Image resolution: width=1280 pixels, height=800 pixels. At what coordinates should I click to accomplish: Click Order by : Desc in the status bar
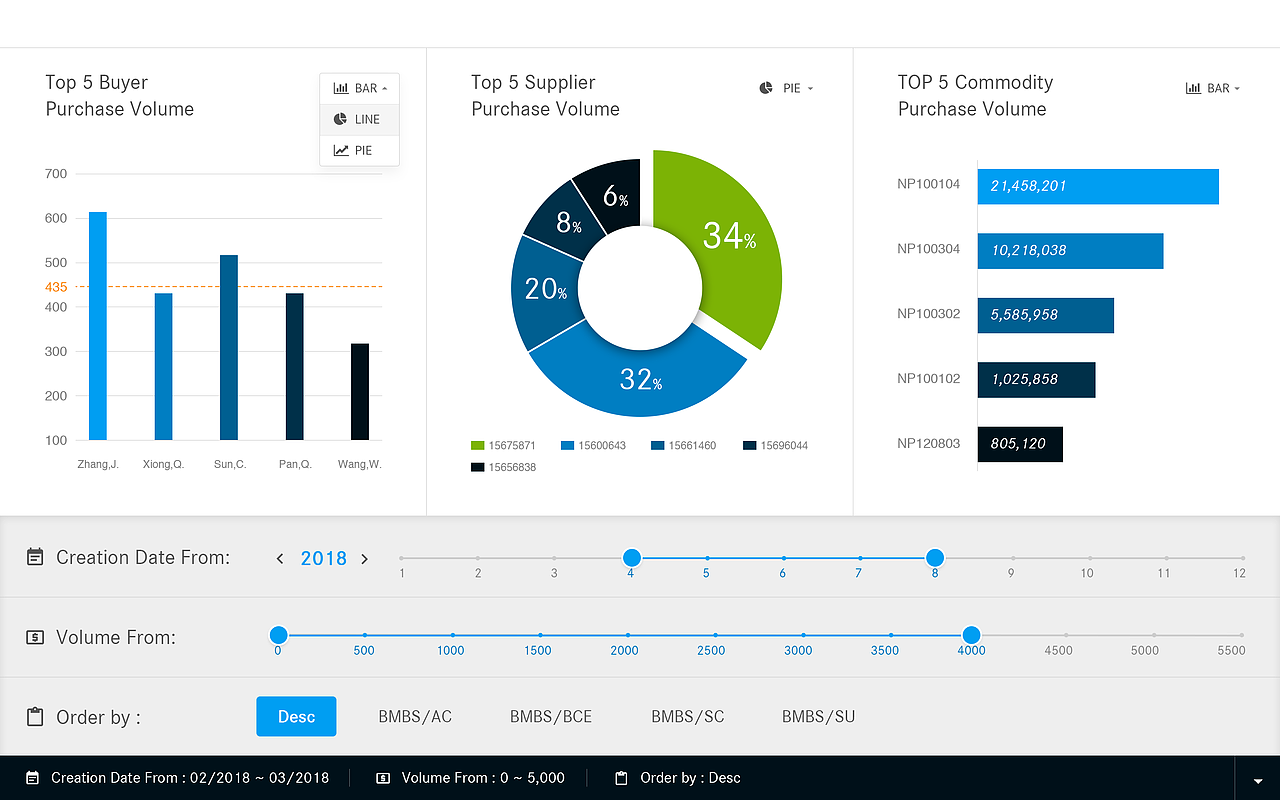click(690, 778)
